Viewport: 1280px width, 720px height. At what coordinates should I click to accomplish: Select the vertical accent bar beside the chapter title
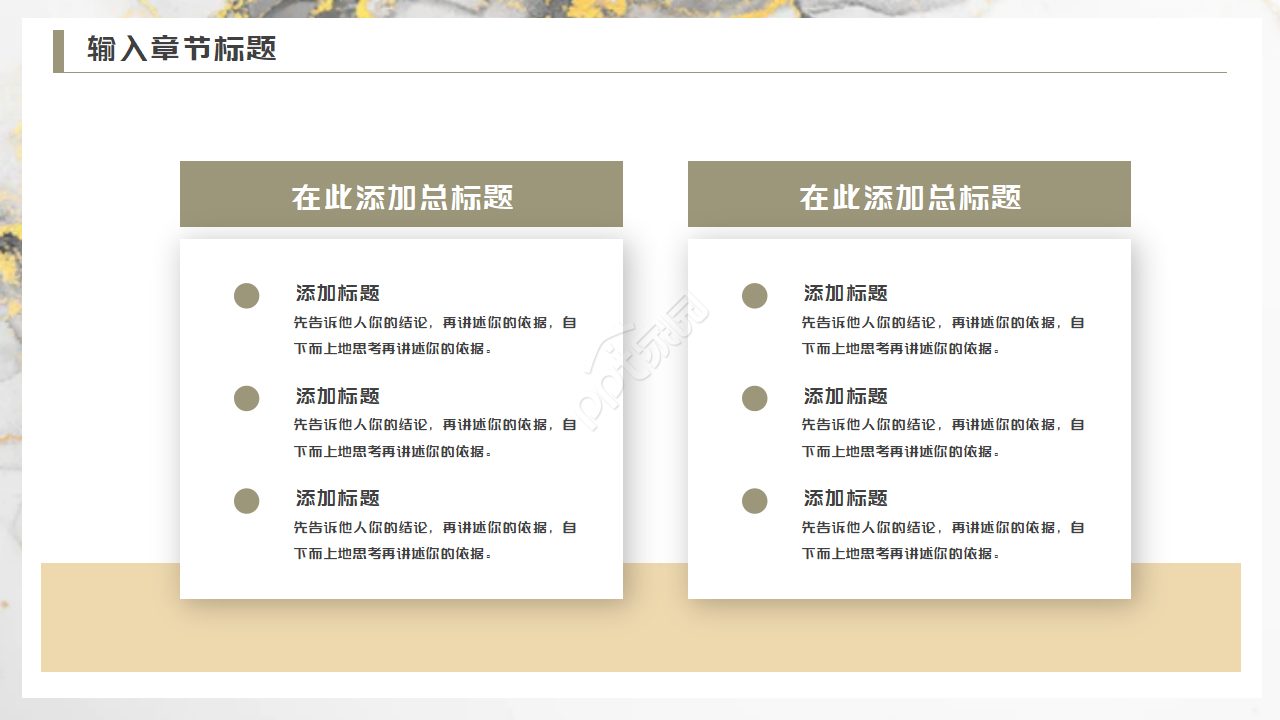pyautogui.click(x=58, y=51)
